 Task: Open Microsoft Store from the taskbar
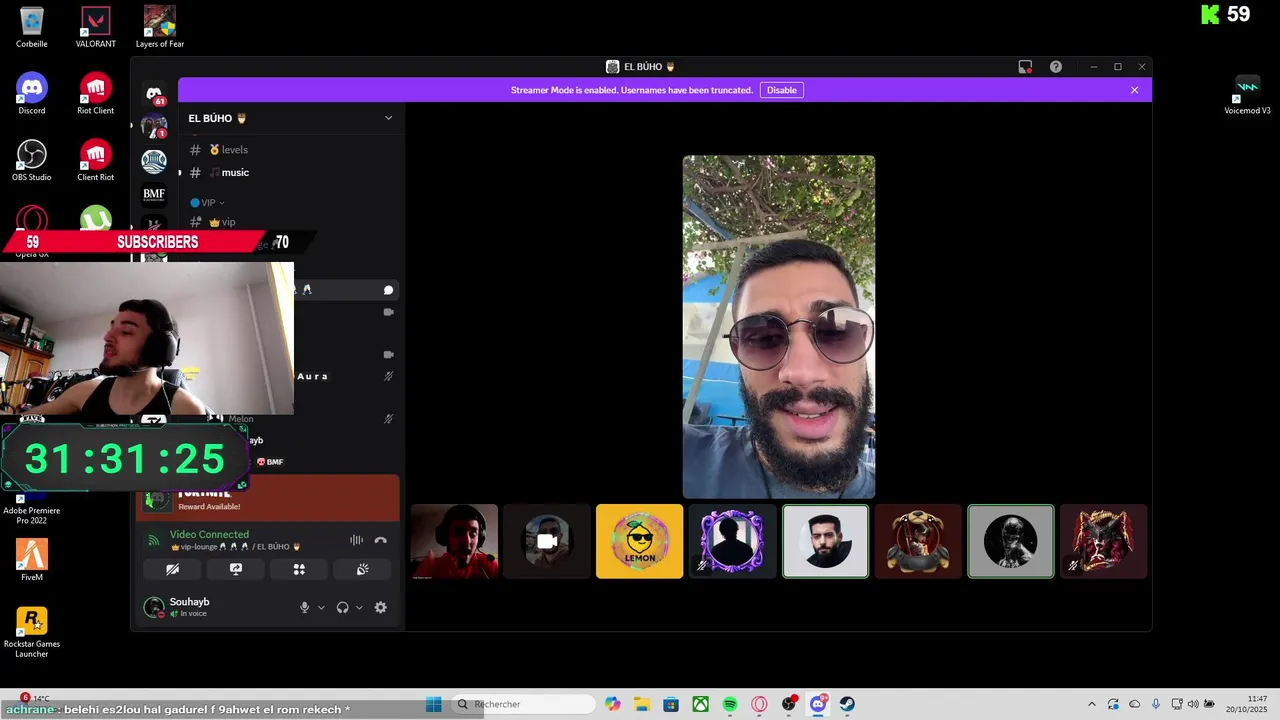click(671, 704)
